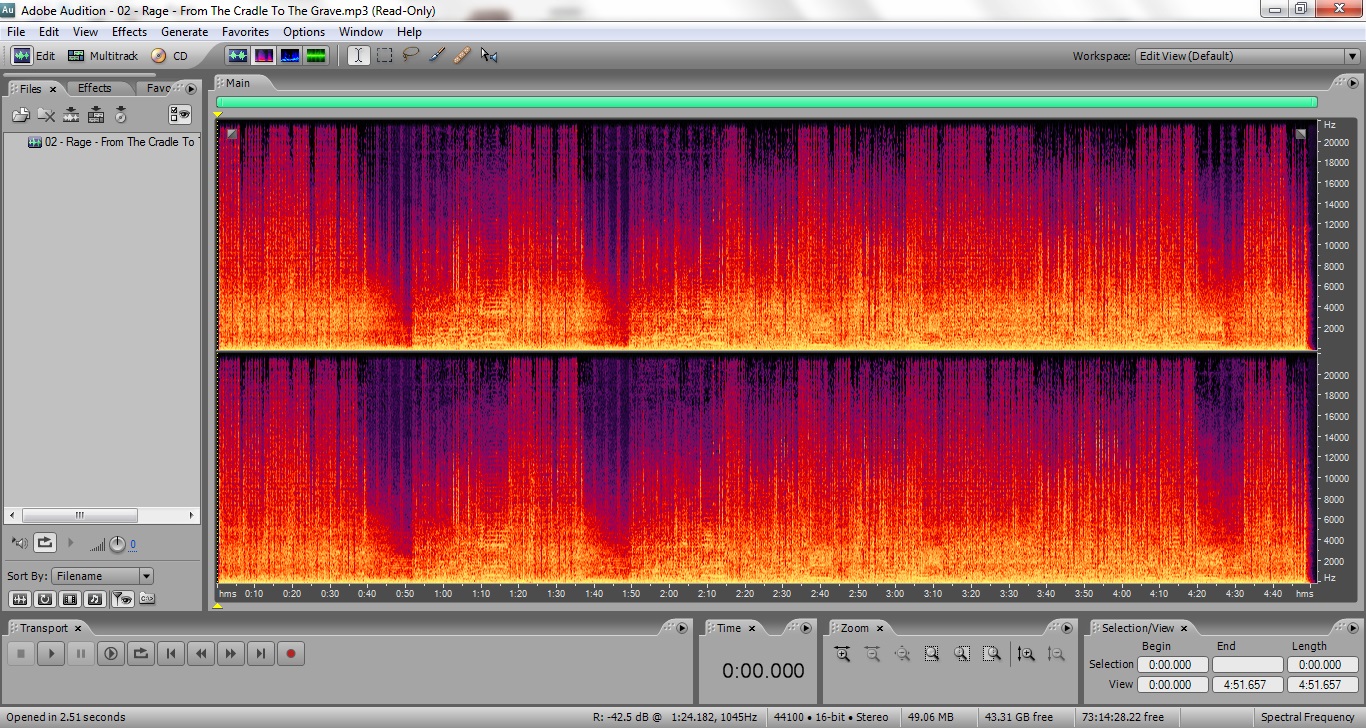Click Play button in Transport panel

pos(51,654)
